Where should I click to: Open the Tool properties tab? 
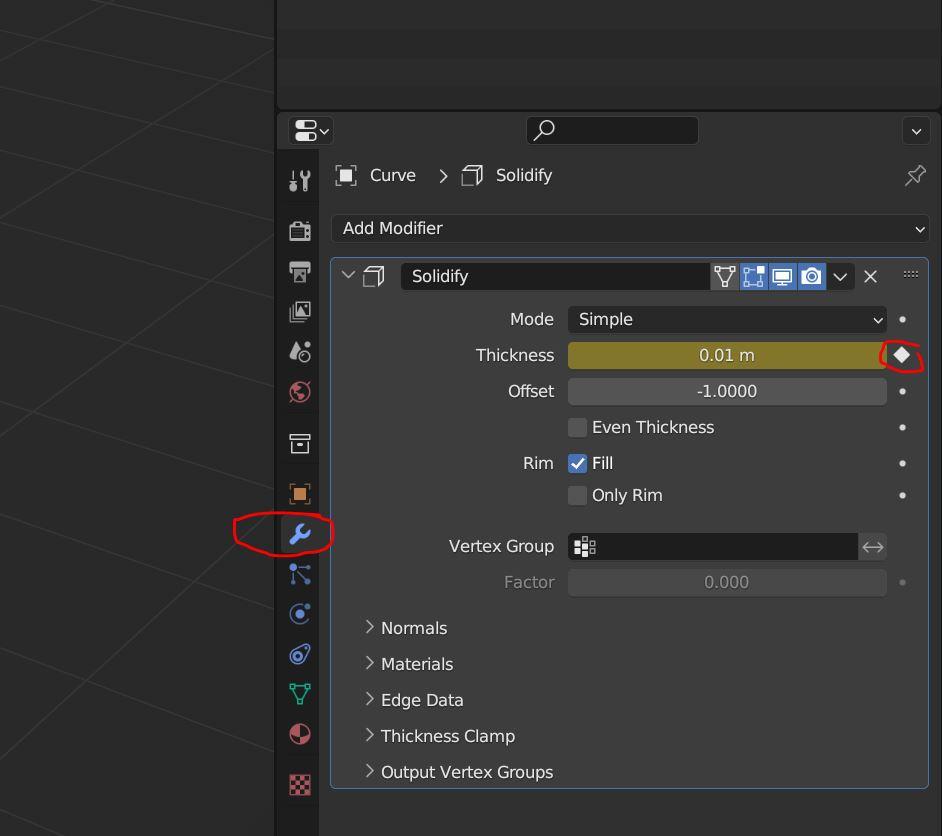point(299,181)
